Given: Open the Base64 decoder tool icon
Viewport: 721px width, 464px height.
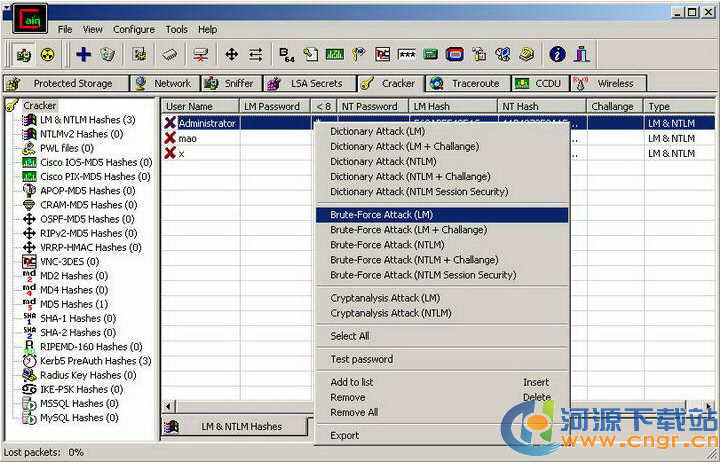Looking at the screenshot, I should [x=286, y=54].
